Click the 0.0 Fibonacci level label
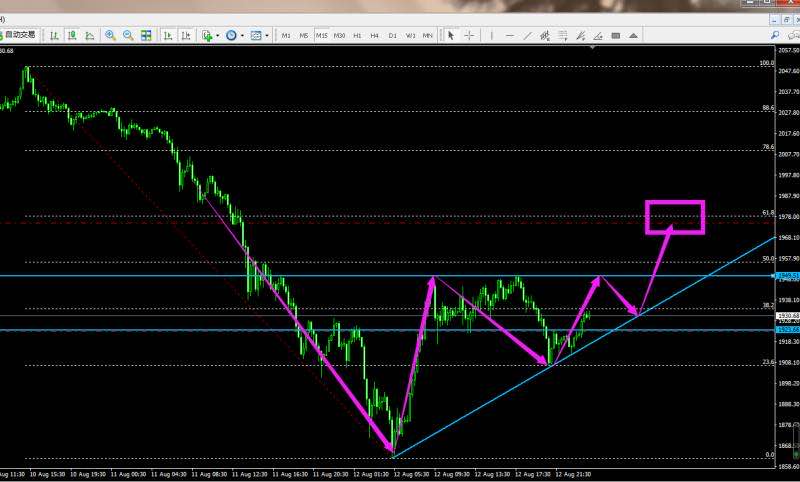 click(x=770, y=454)
